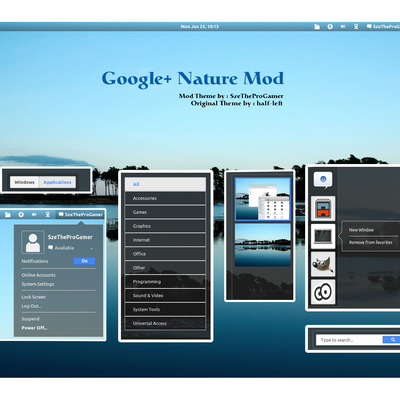This screenshot has height=400, width=400.
Task: Select the highlighted workspace thumbnail with windows
Action: pos(263,199)
